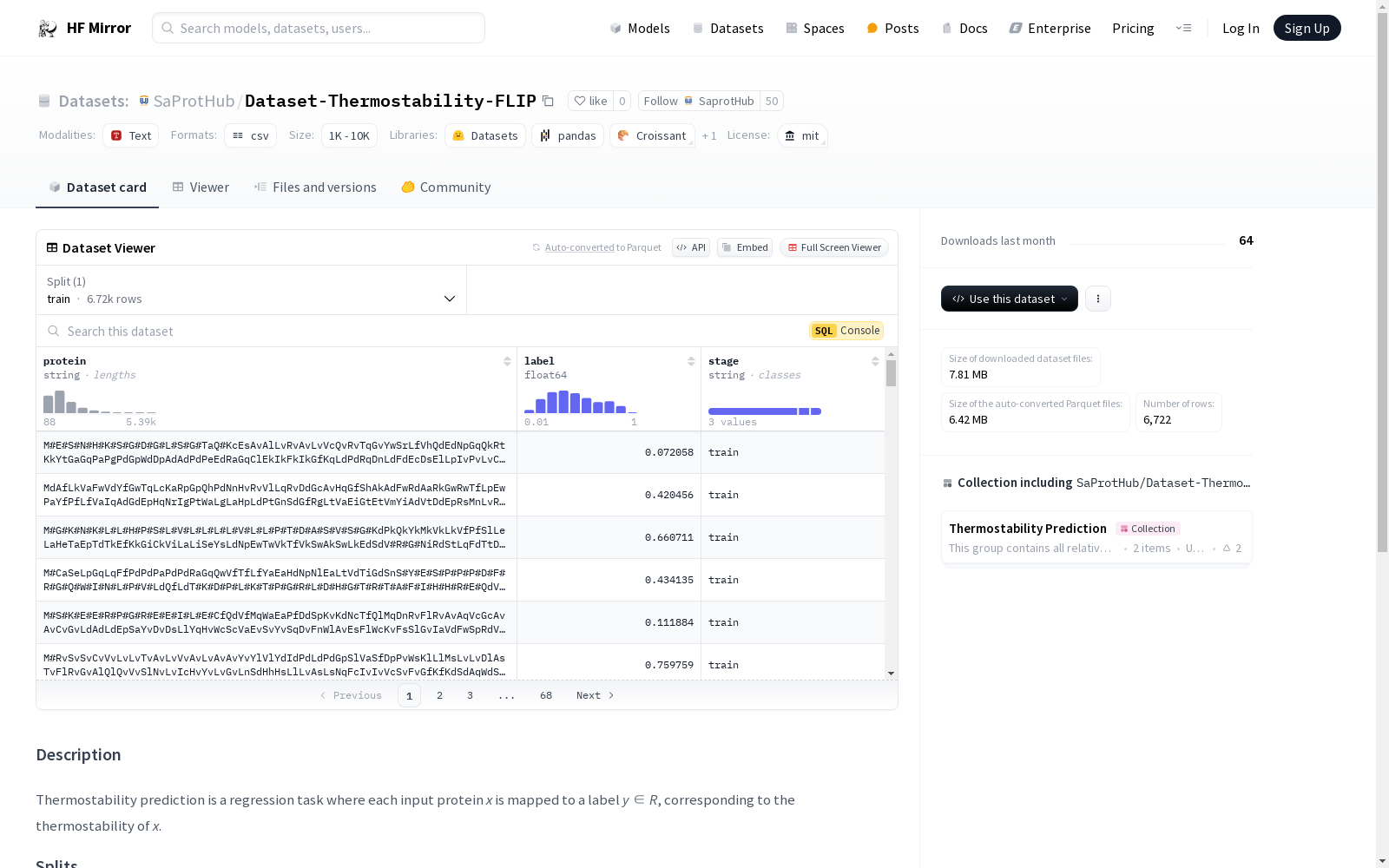Click the Sign Up button
The height and width of the screenshot is (868, 1389).
point(1307,28)
